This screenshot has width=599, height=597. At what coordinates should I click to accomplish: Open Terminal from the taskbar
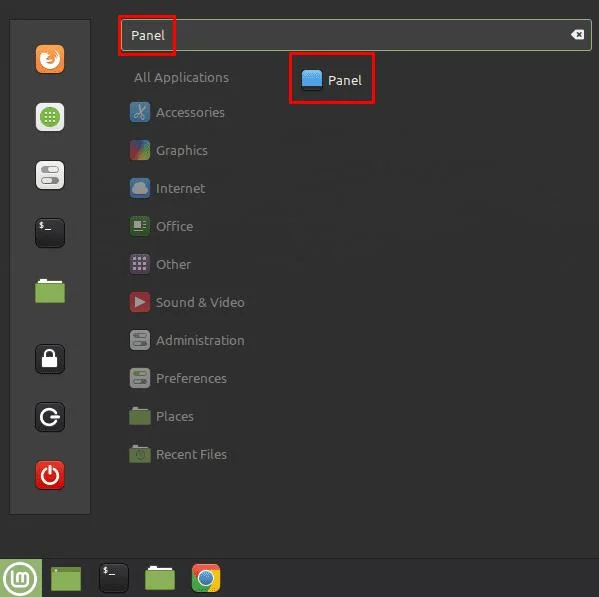tap(113, 578)
